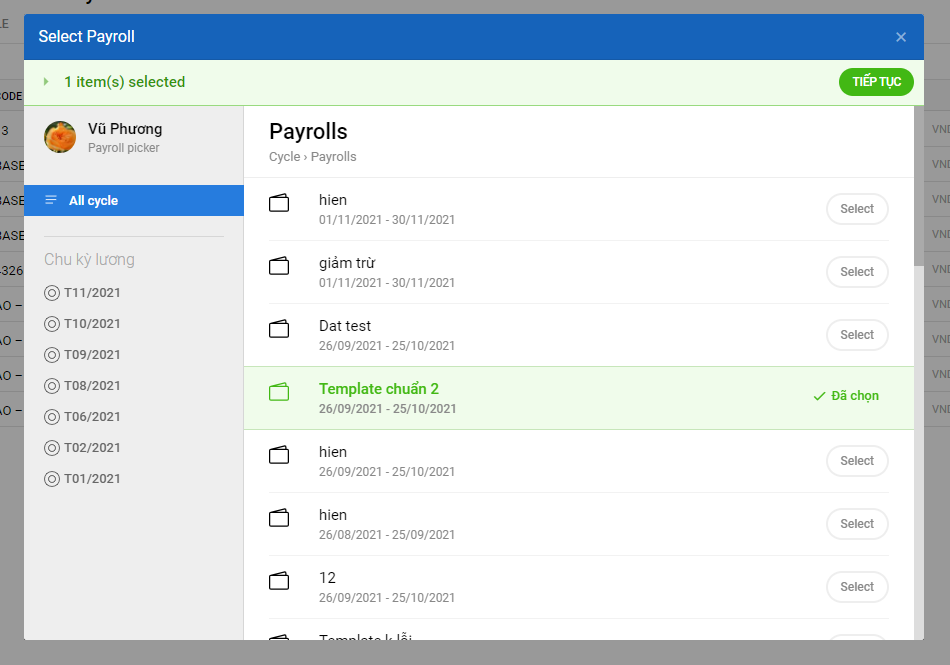Open Vũ Phương avatar picture
Viewport: 950px width, 665px height.
click(x=60, y=136)
